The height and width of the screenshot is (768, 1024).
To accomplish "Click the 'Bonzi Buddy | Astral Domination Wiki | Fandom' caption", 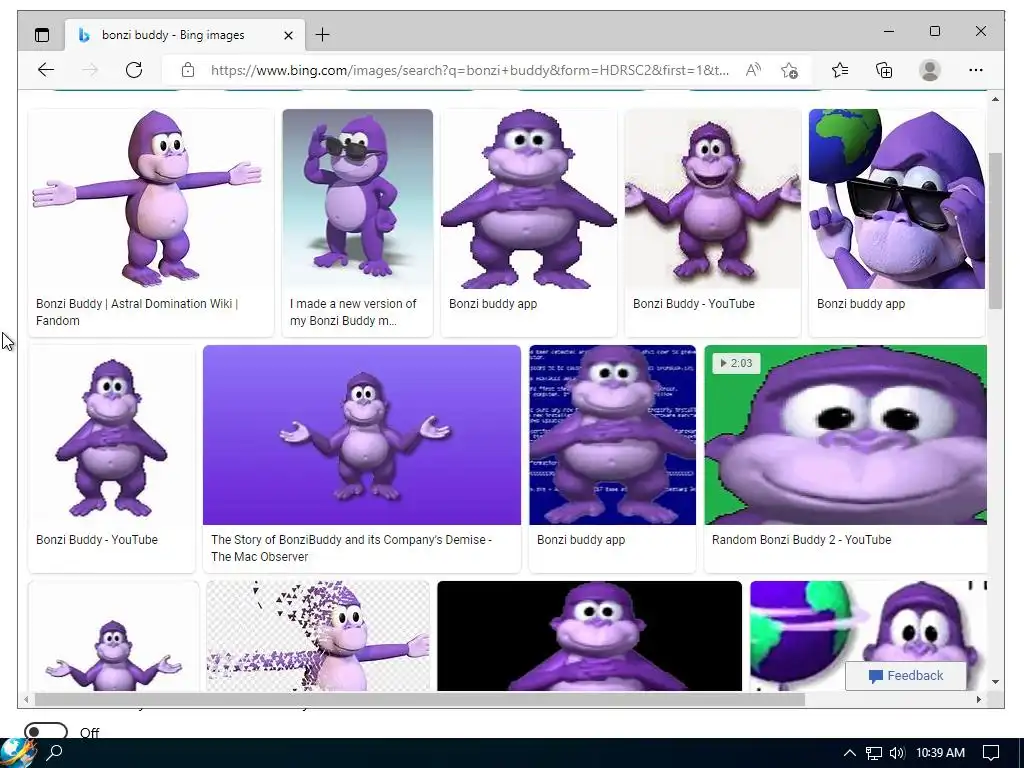I will point(137,312).
